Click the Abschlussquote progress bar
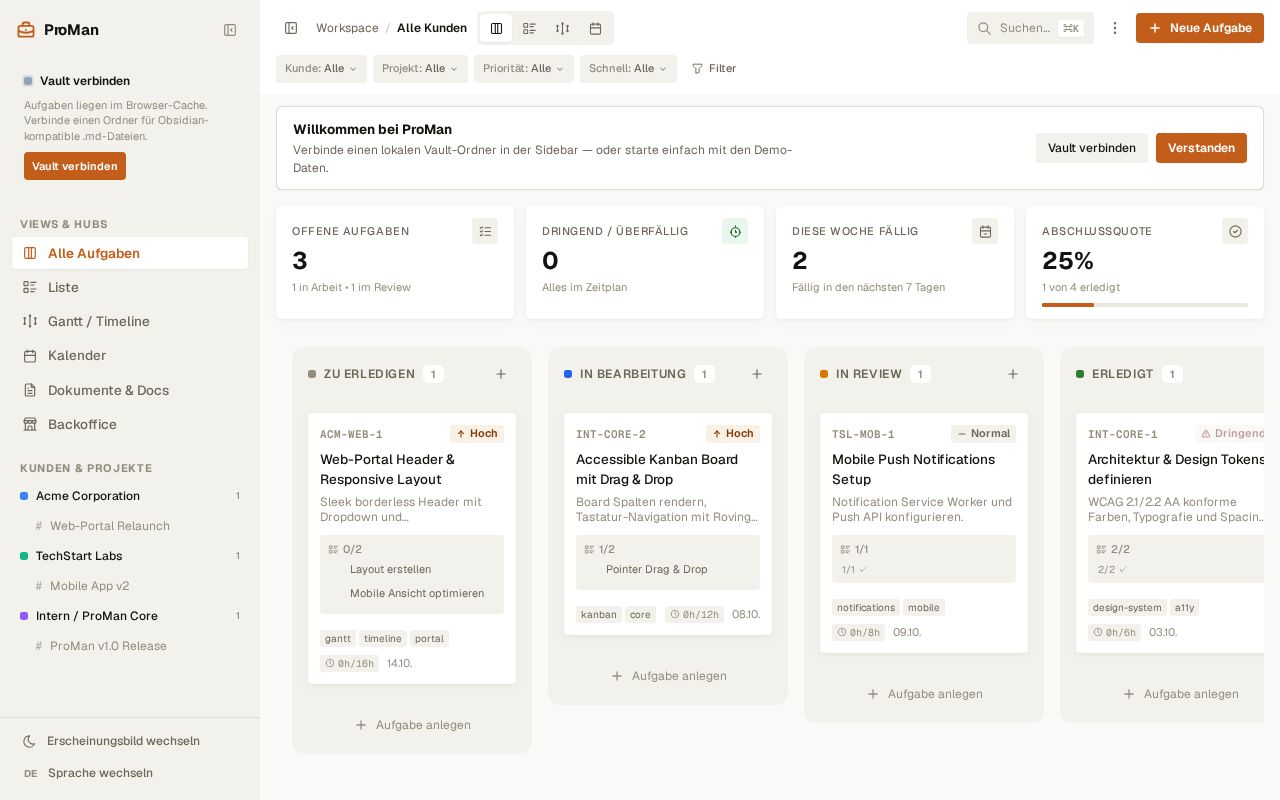Image resolution: width=1280 pixels, height=800 pixels. pos(1145,305)
